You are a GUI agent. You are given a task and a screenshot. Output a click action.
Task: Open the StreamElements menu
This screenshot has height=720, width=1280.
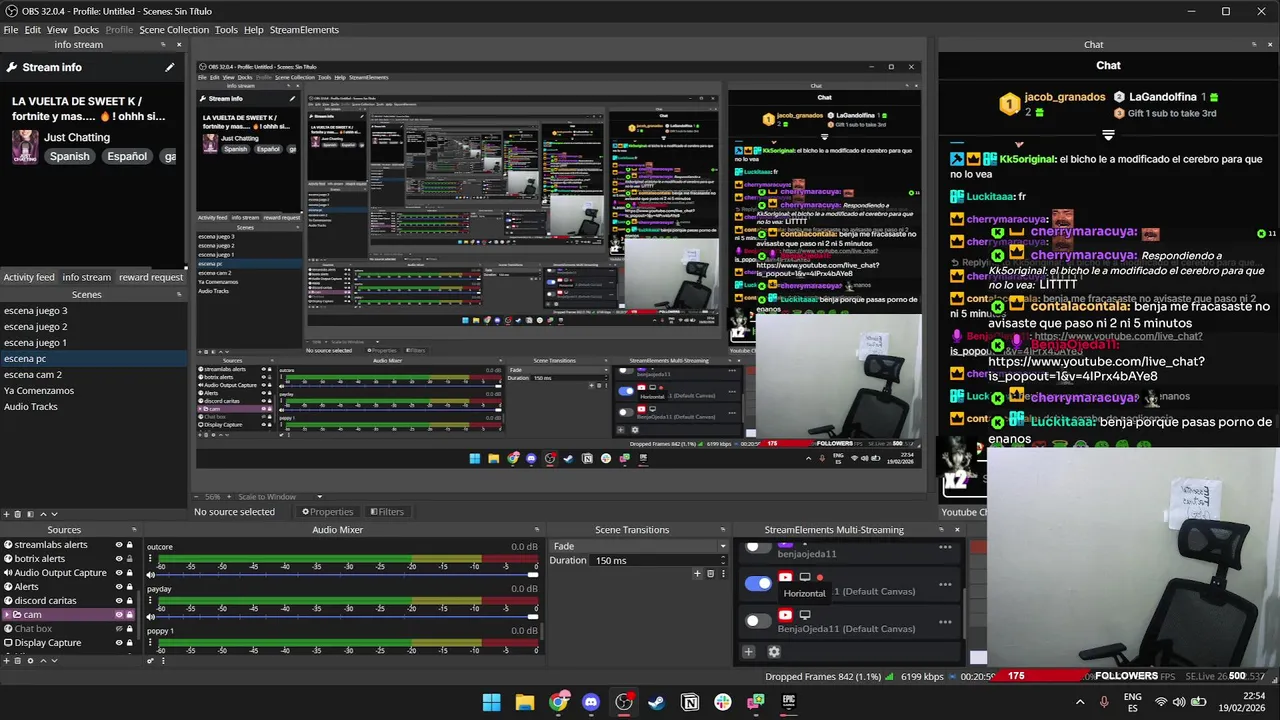pyautogui.click(x=304, y=30)
